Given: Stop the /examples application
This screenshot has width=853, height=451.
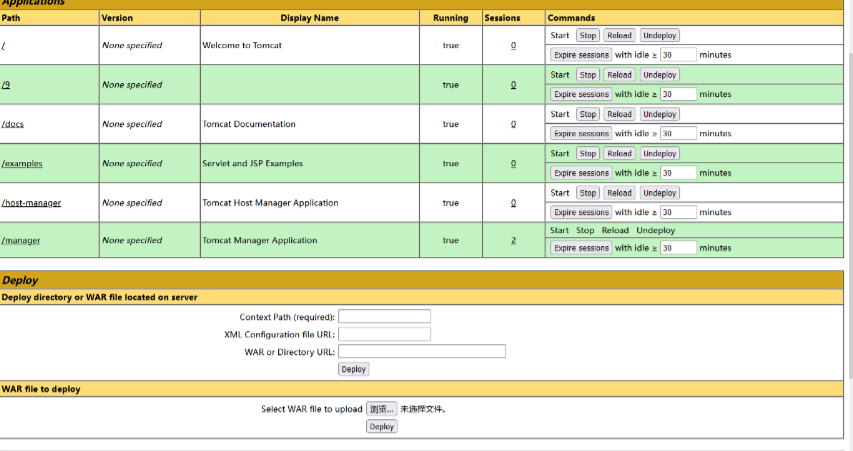Looking at the screenshot, I should [588, 153].
